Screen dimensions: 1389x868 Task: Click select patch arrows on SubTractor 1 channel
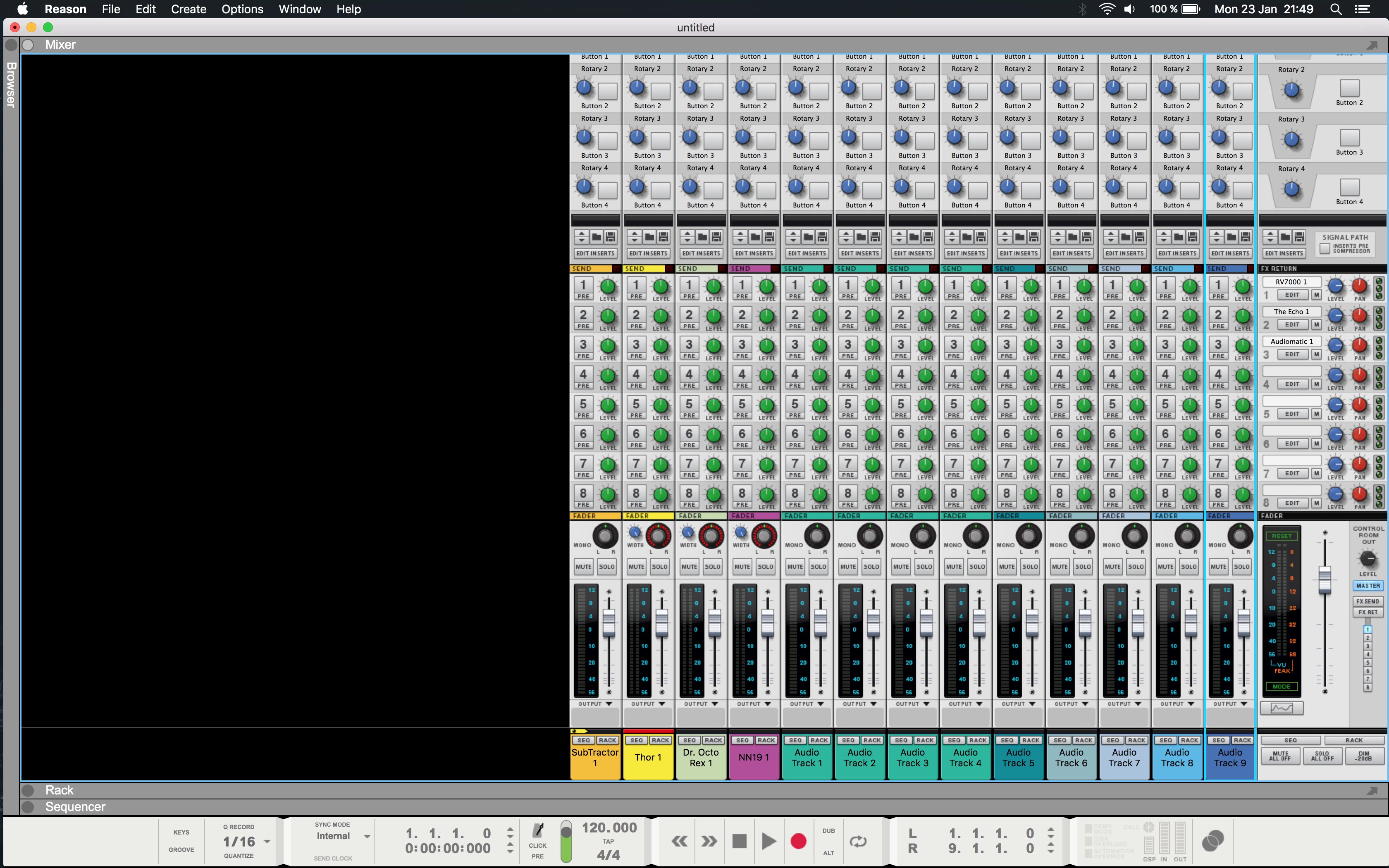tap(581, 236)
